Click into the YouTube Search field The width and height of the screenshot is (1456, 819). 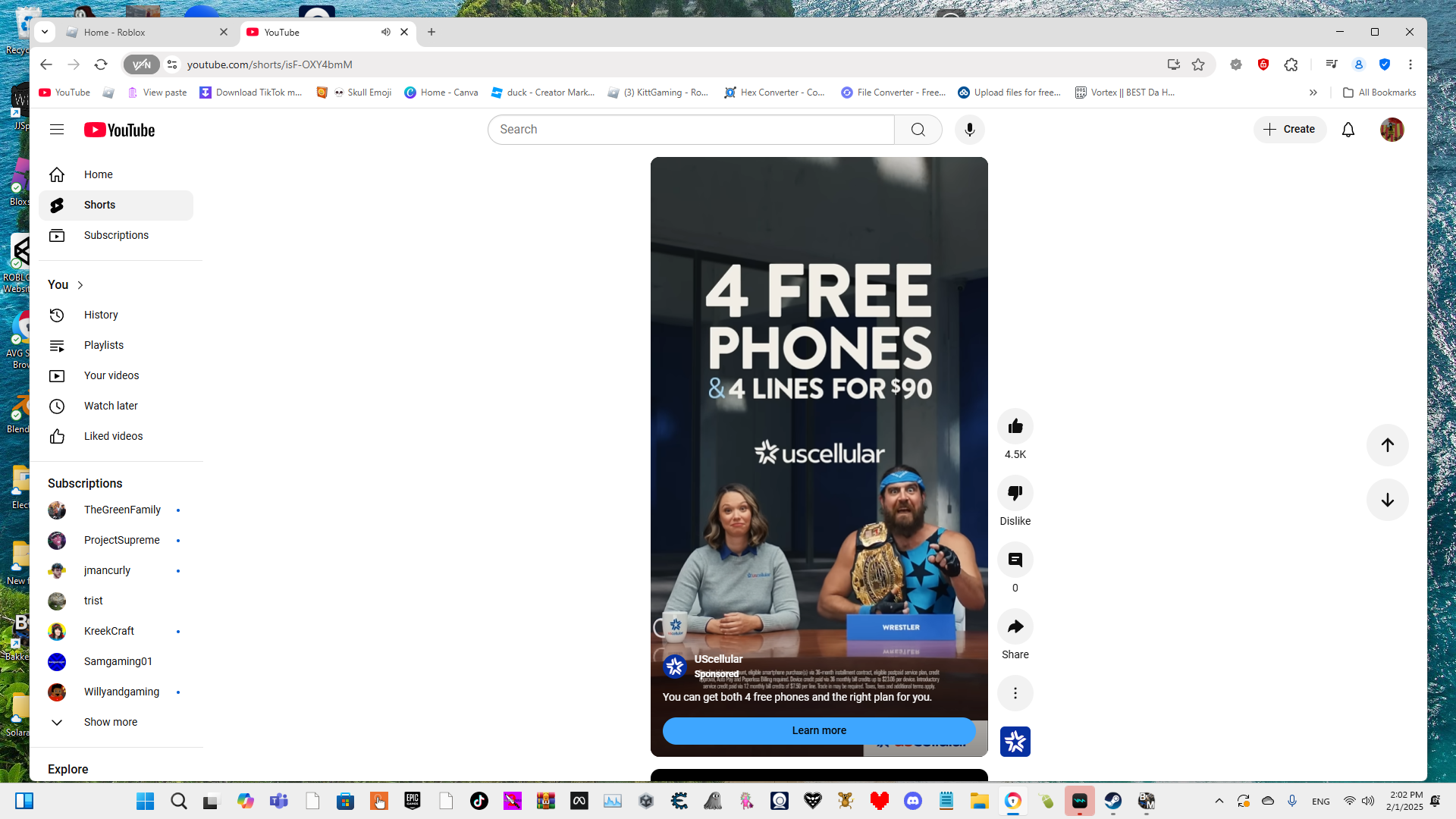690,130
